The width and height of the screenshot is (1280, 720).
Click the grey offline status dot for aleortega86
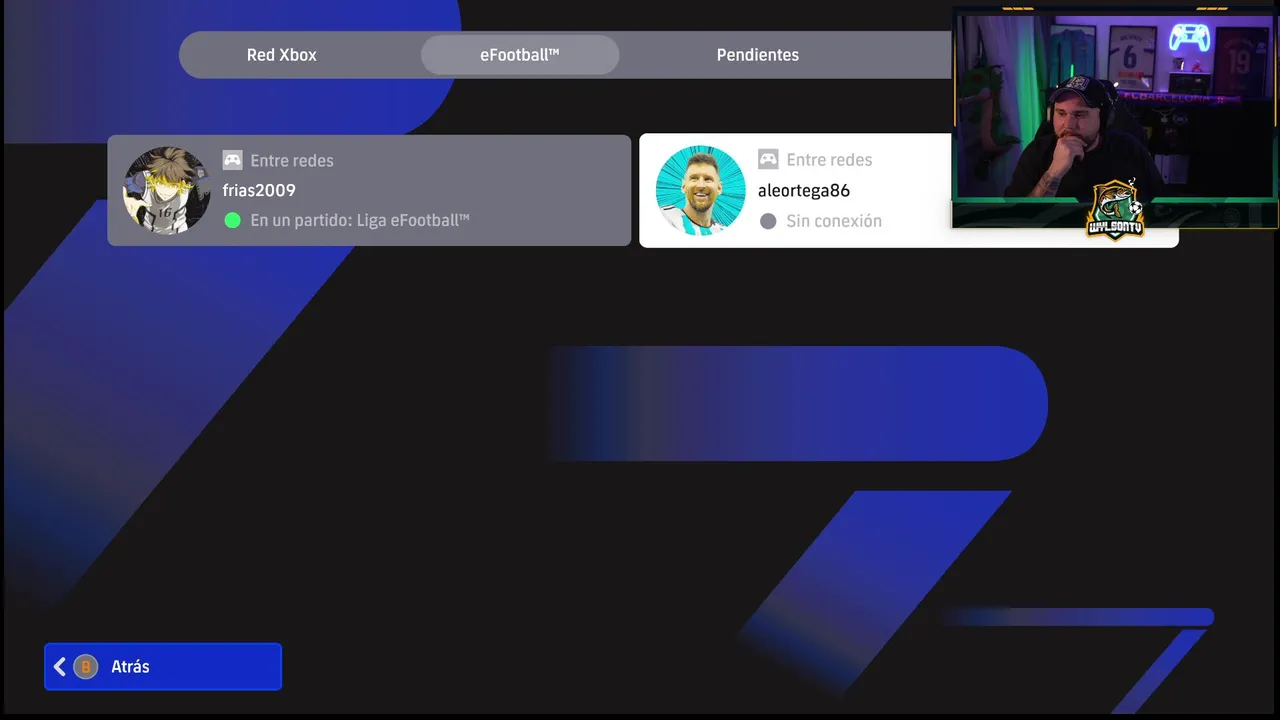[x=768, y=221]
